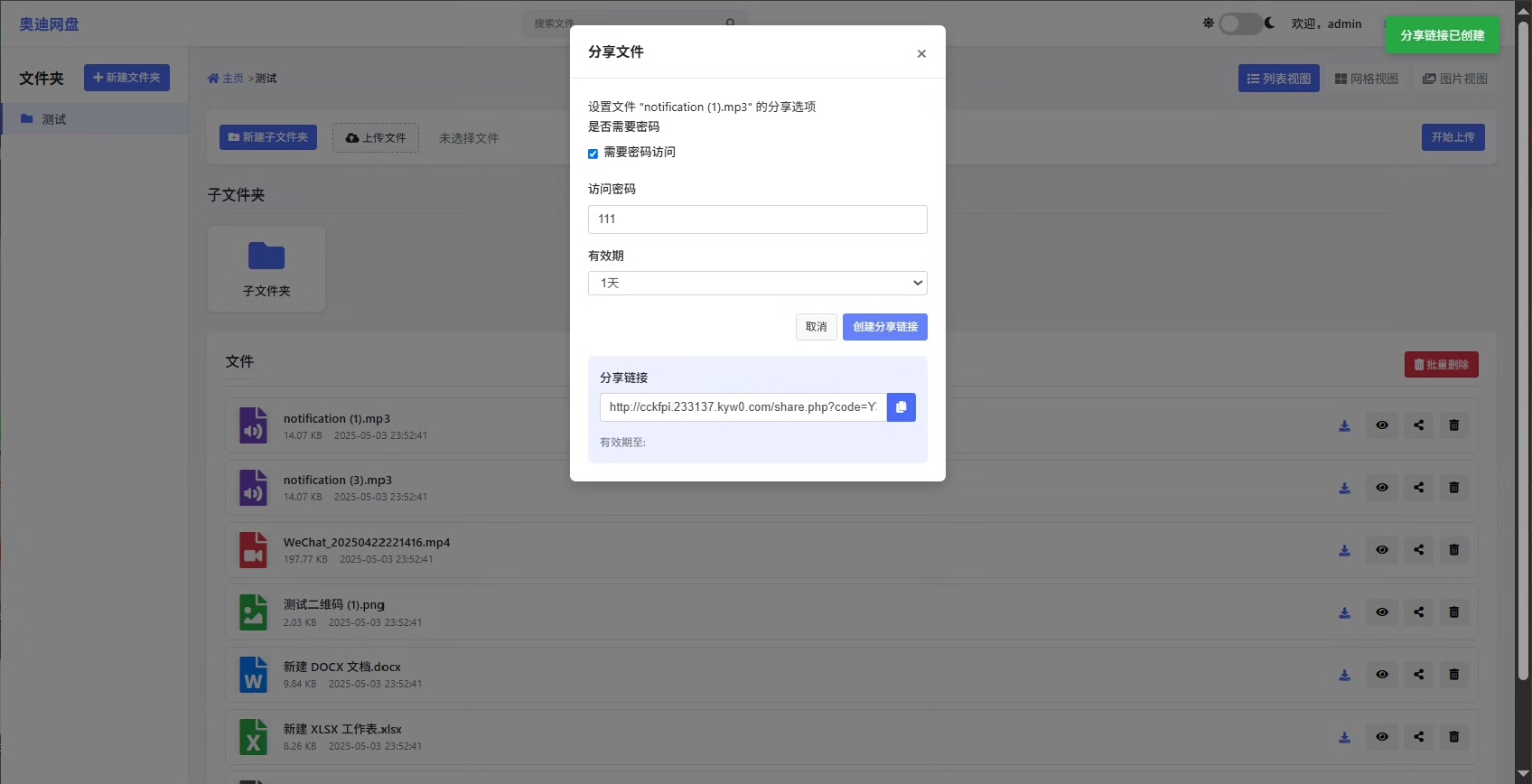The image size is (1532, 784).
Task: Switch to 网格视图
Action: point(1367,79)
